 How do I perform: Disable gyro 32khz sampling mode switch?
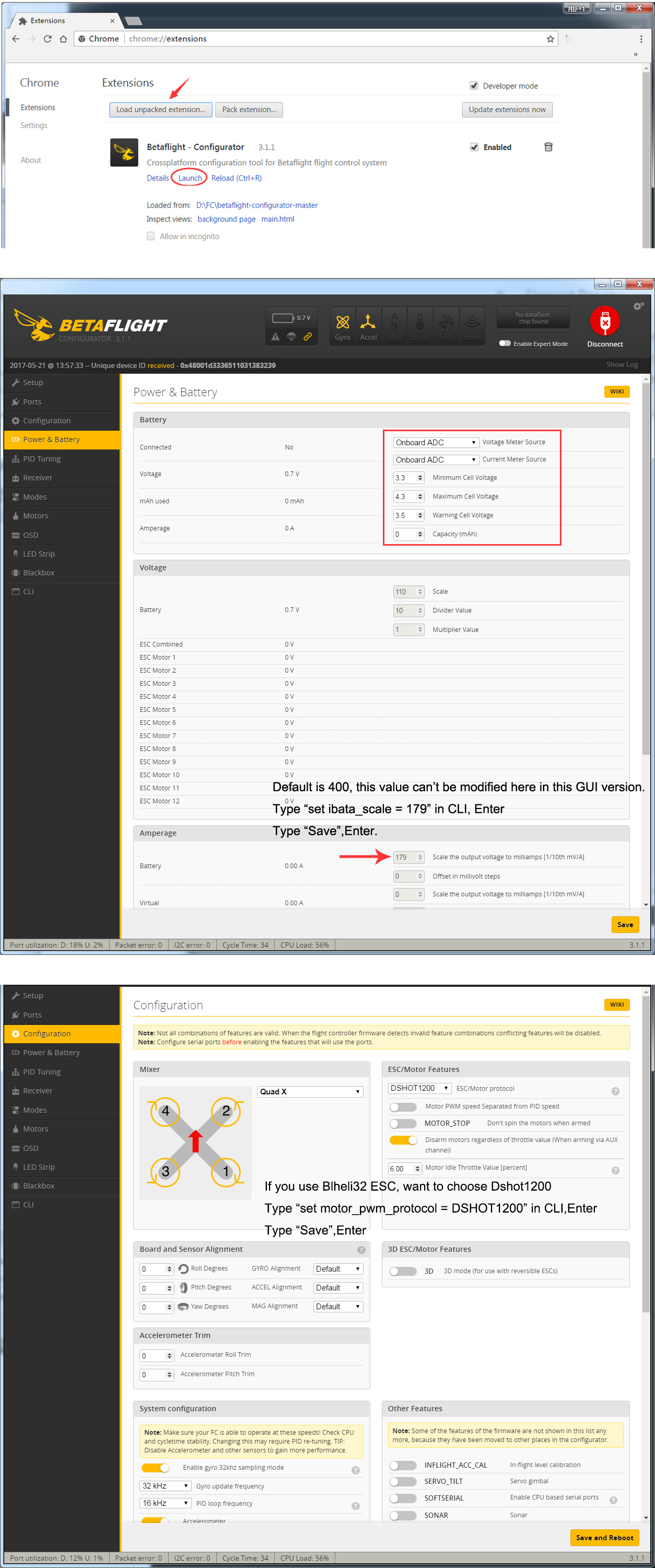point(155,1468)
